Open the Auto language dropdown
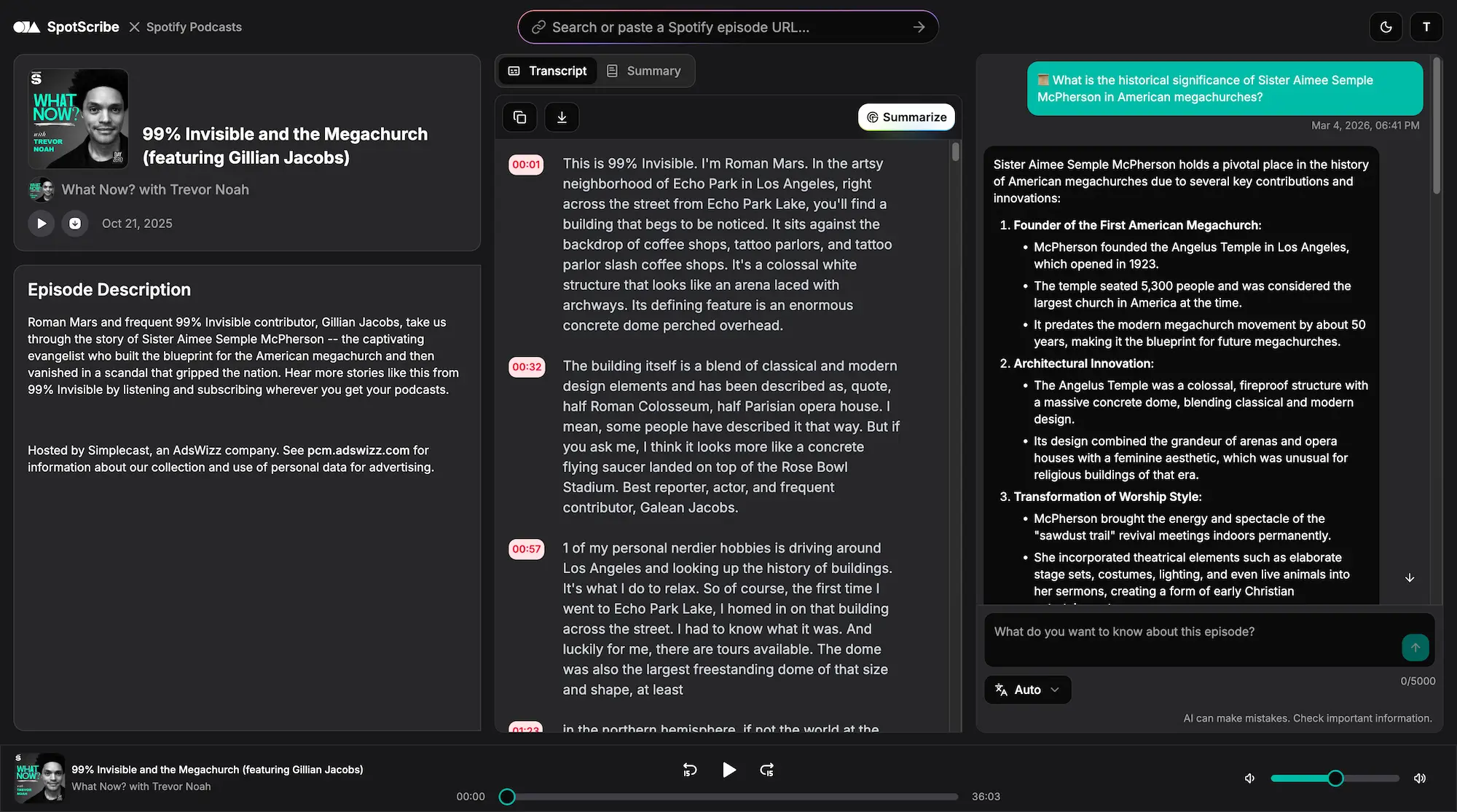 pyautogui.click(x=1026, y=690)
